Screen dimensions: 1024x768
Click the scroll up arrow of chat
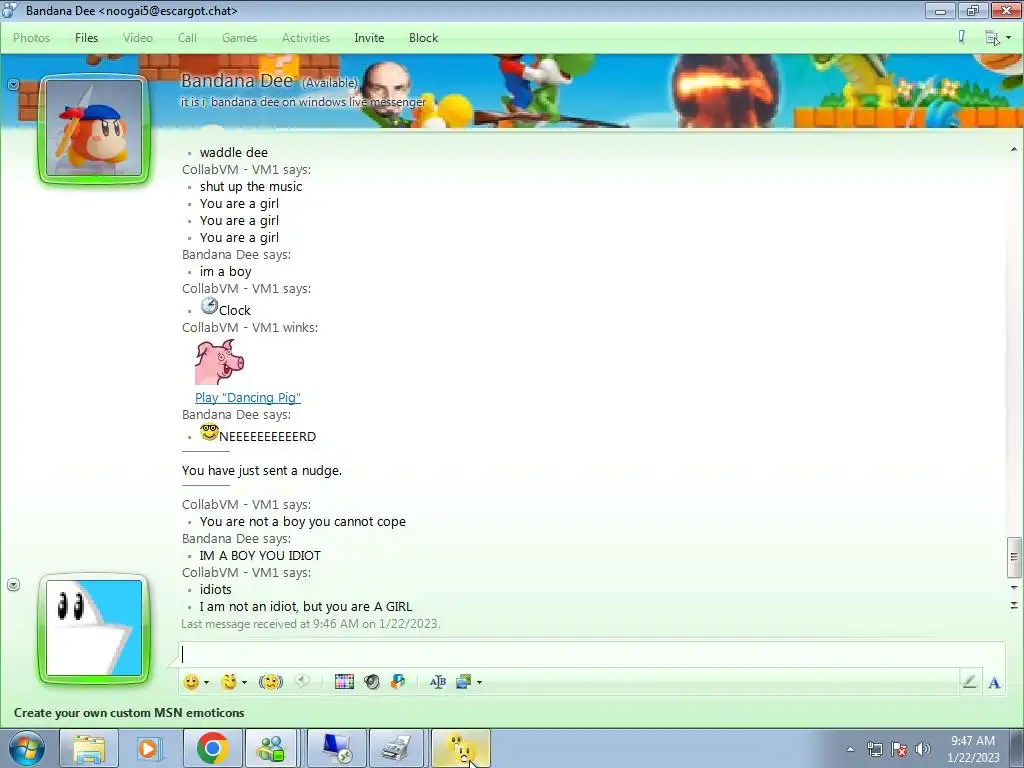click(1014, 150)
